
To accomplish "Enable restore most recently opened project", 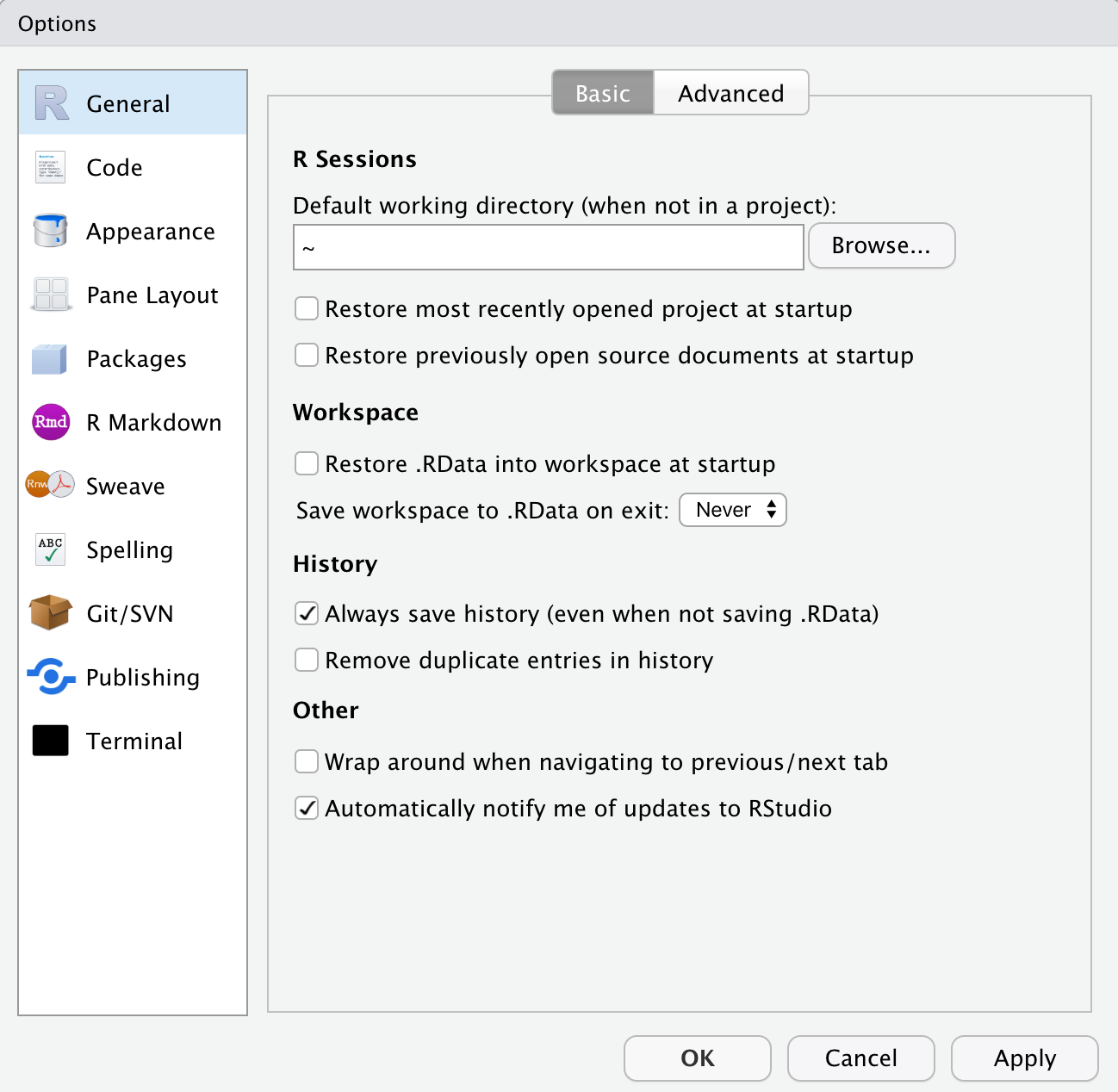I will tap(306, 308).
